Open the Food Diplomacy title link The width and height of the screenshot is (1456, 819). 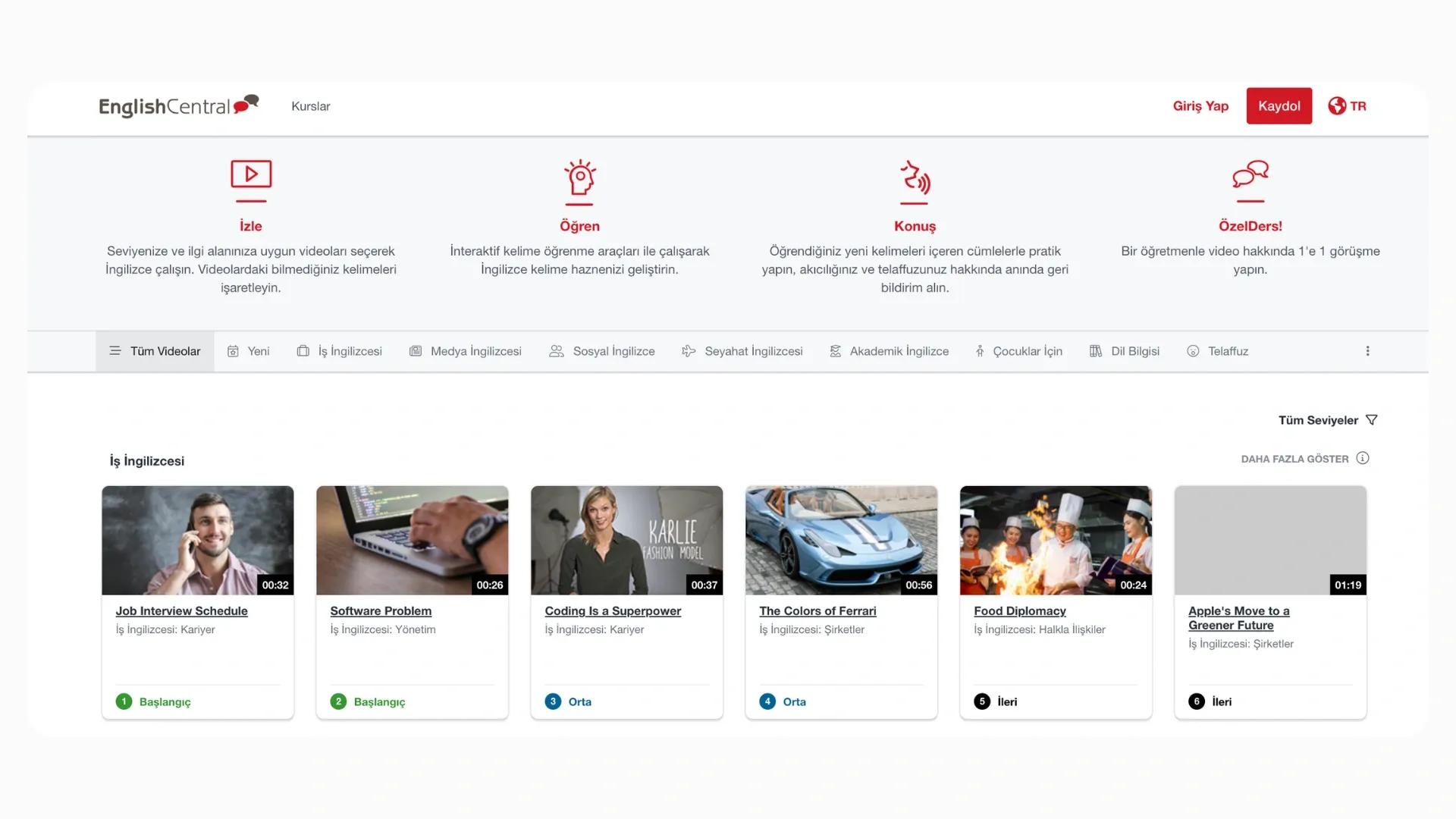point(1020,611)
